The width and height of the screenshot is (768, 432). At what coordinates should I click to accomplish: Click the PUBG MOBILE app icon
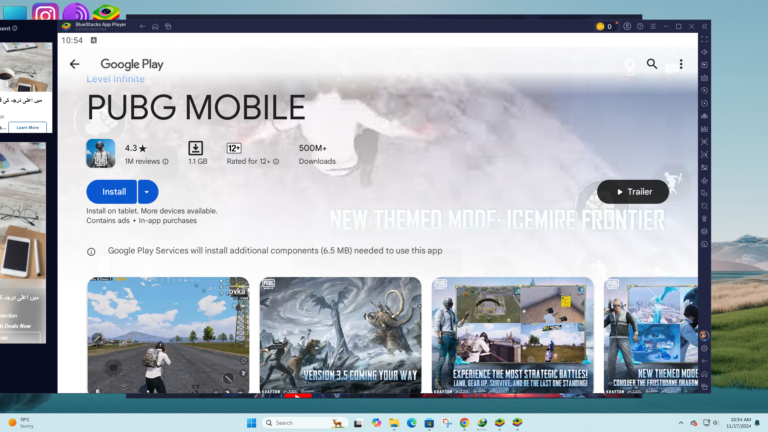point(101,153)
